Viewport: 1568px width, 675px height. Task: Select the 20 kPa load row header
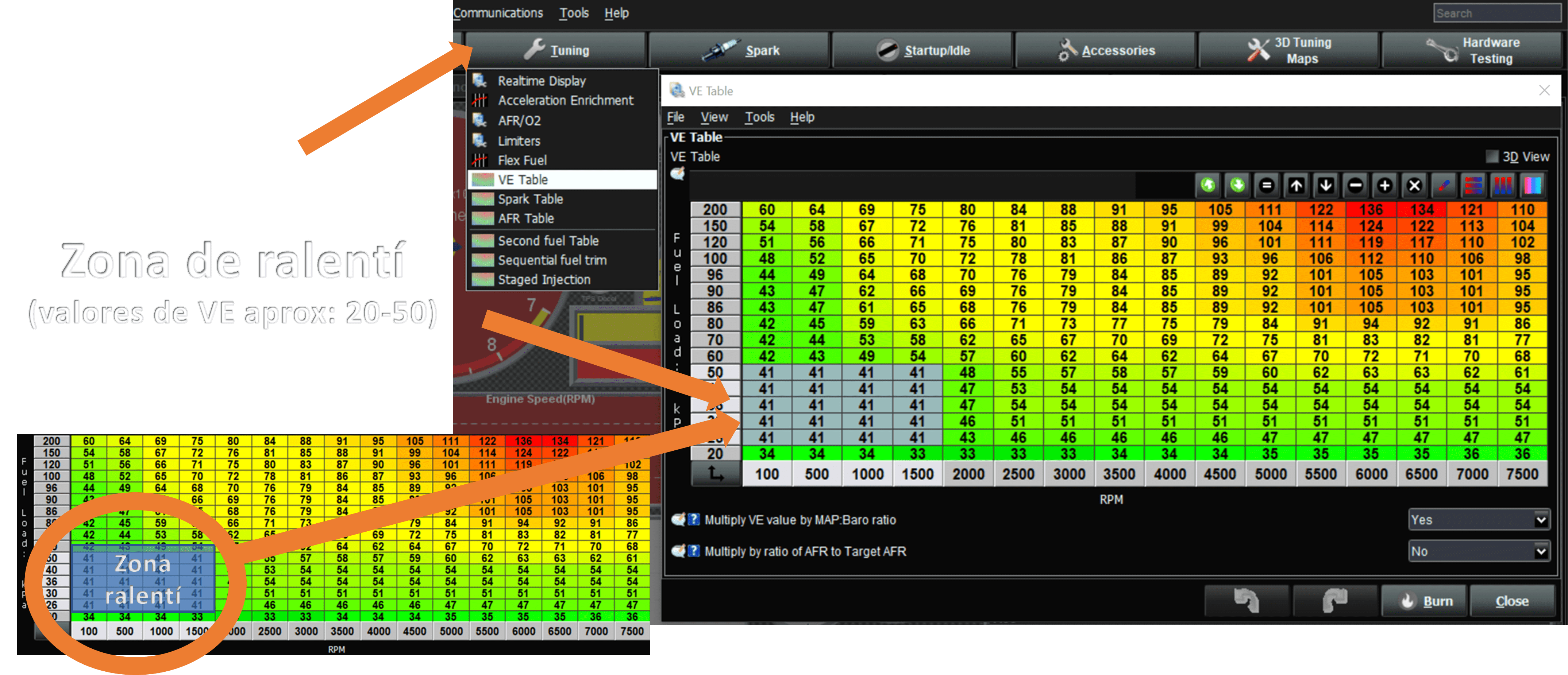[x=716, y=454]
